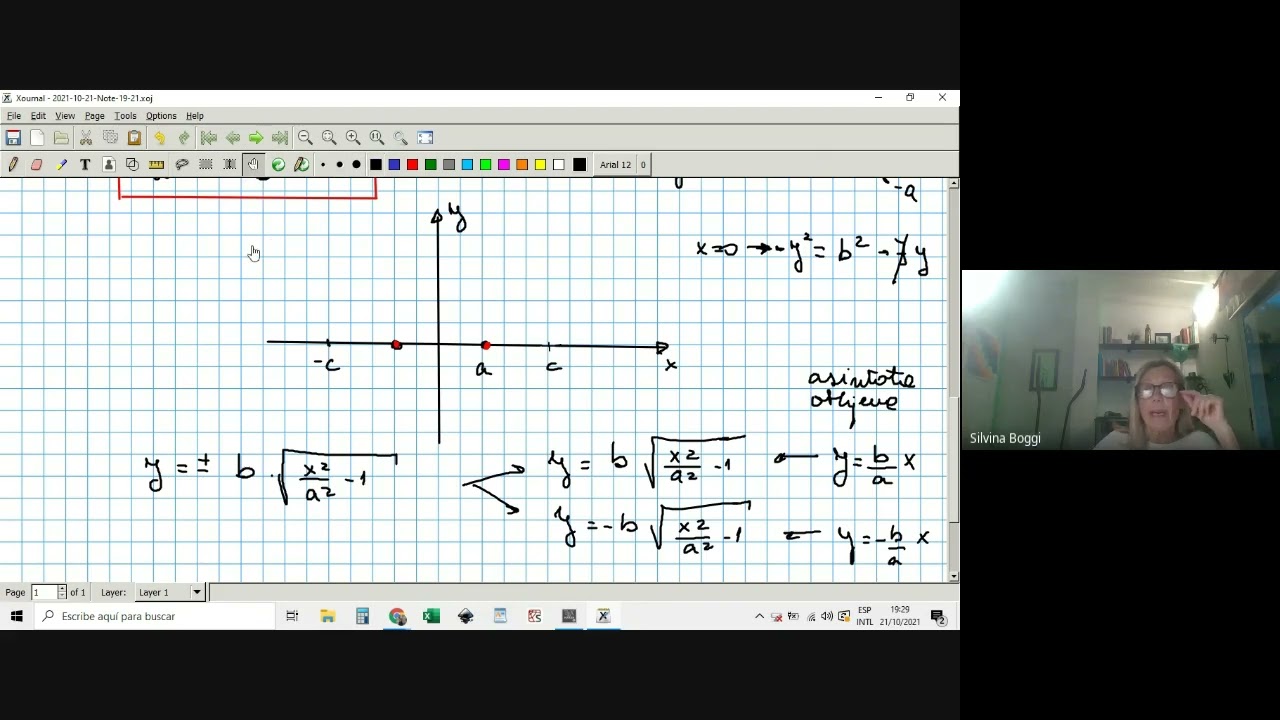1280x720 pixels.
Task: Zoom in on the canvas
Action: point(353,138)
